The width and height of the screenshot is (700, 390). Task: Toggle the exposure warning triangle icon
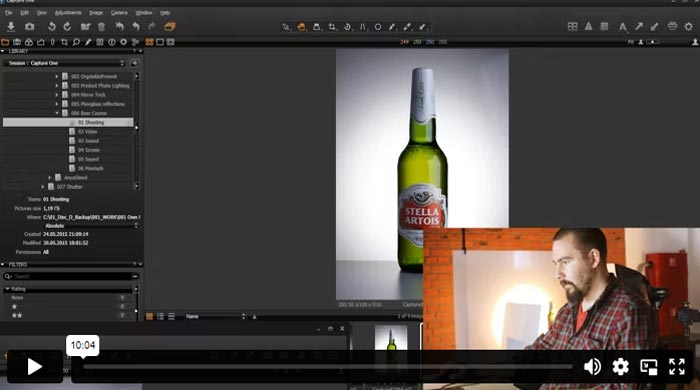coord(589,27)
